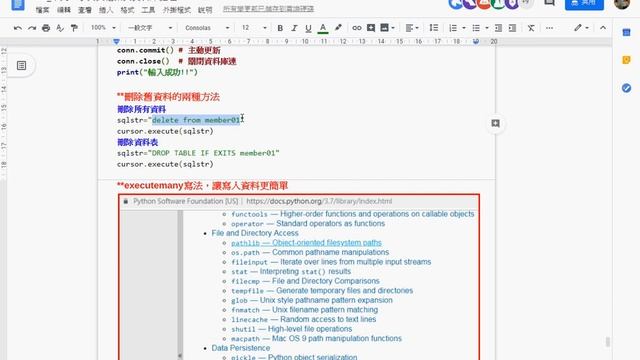Image resolution: width=640 pixels, height=360 pixels.
Task: Open the second item in the menu bar
Action: click(63, 9)
